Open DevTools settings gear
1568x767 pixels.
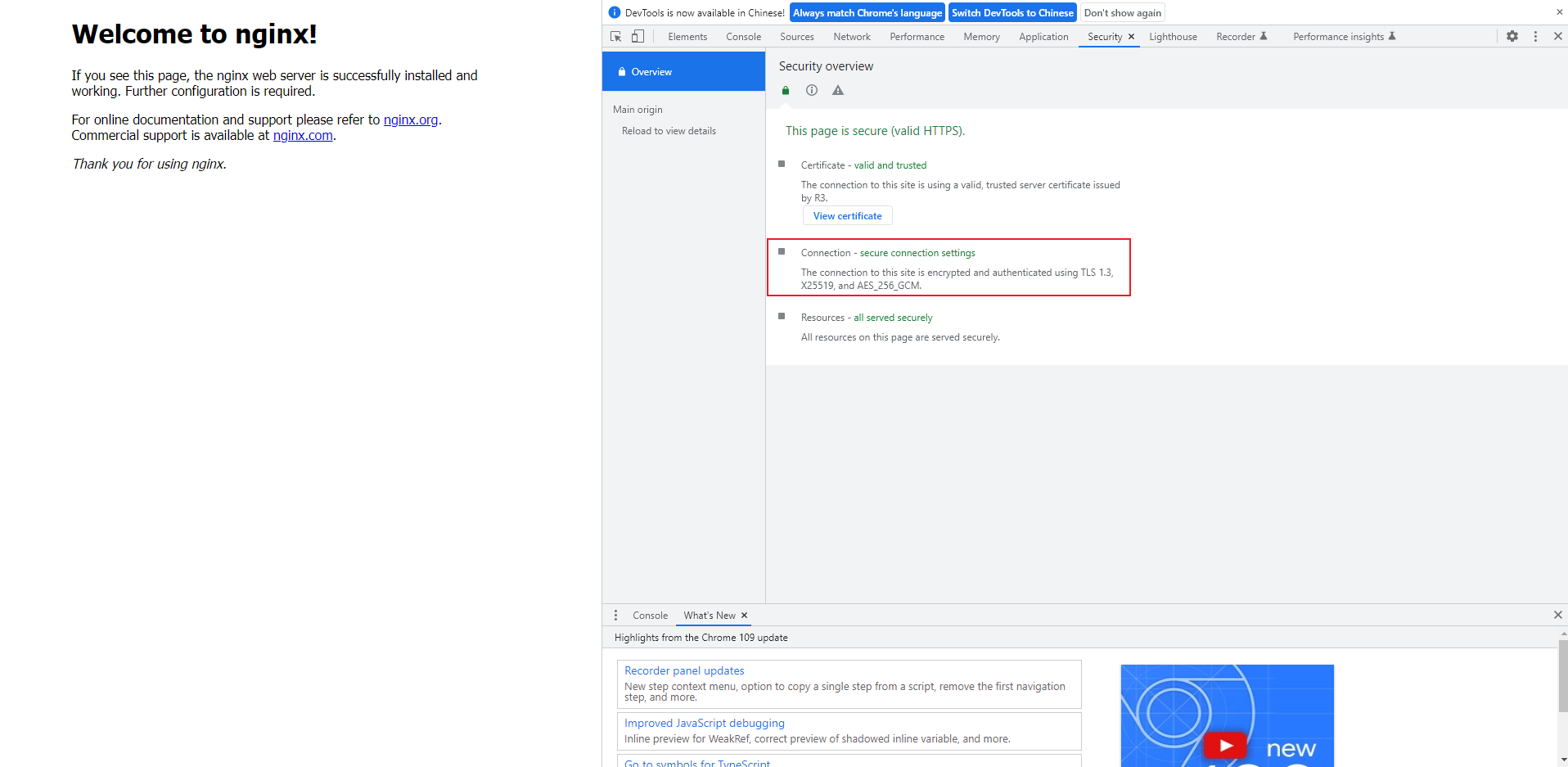(1512, 37)
